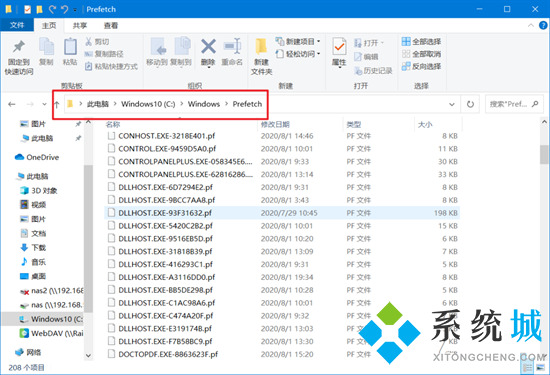
Task: Select OneDrive in the navigation pane
Action: click(37, 157)
